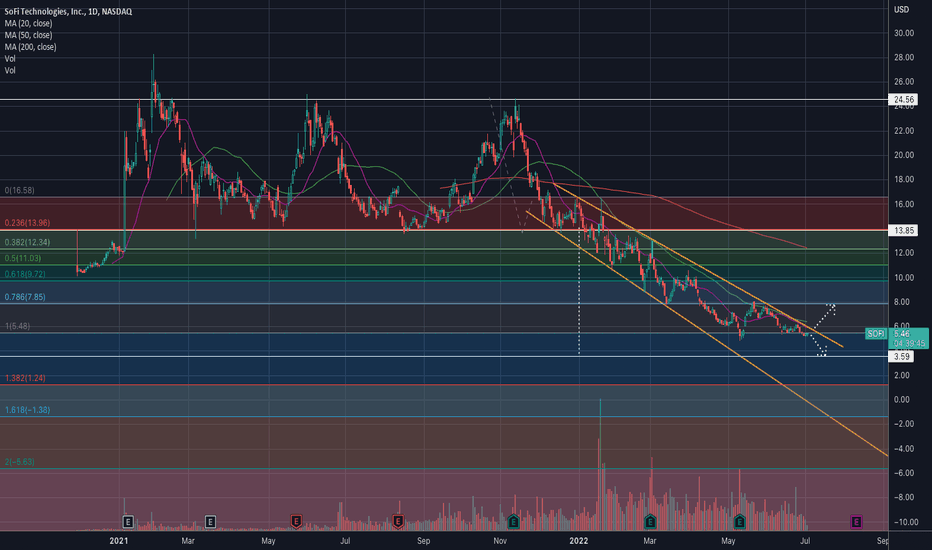Click the 26.00 price axis tick
The image size is (932, 550).
903,82
